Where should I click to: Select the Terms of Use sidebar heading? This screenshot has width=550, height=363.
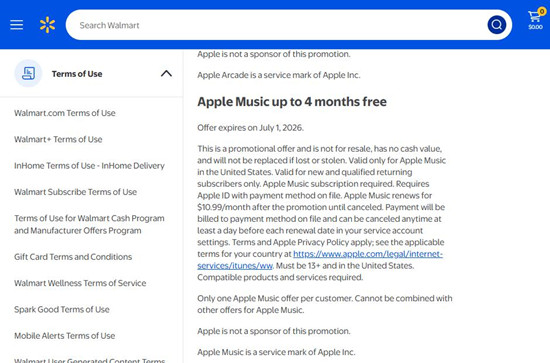[x=77, y=74]
